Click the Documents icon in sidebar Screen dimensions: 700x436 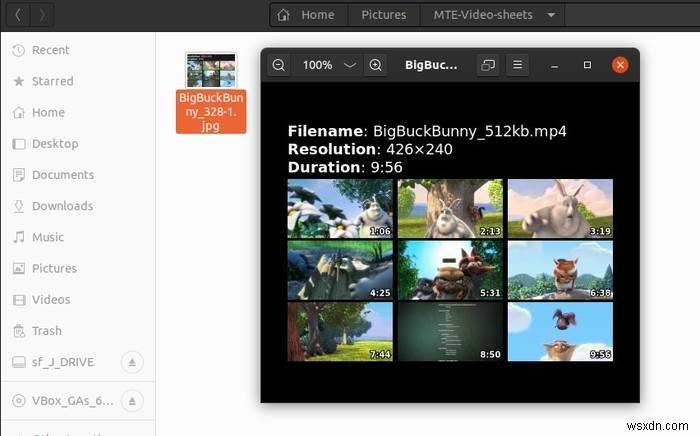tap(19, 175)
